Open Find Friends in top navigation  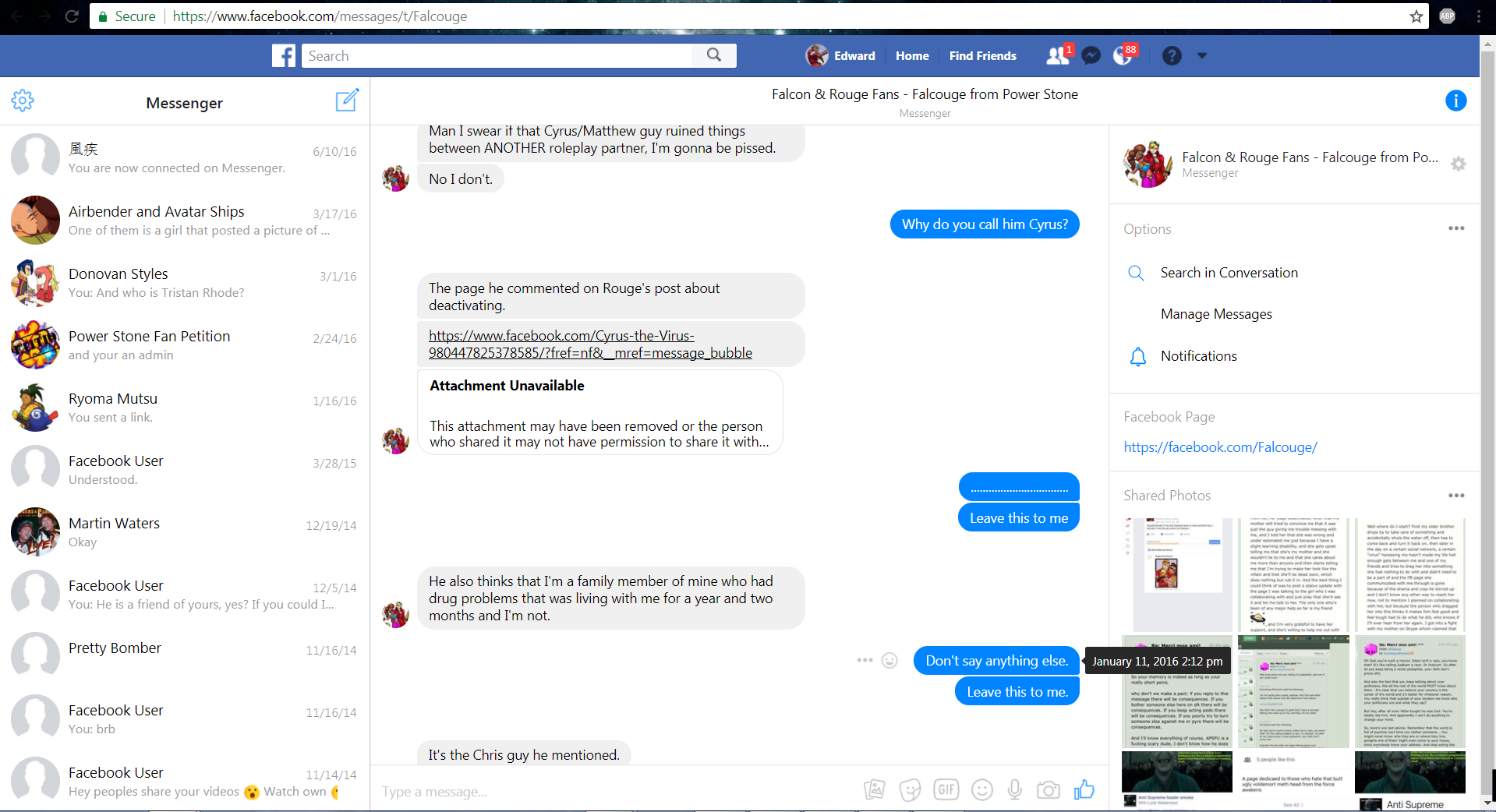982,56
